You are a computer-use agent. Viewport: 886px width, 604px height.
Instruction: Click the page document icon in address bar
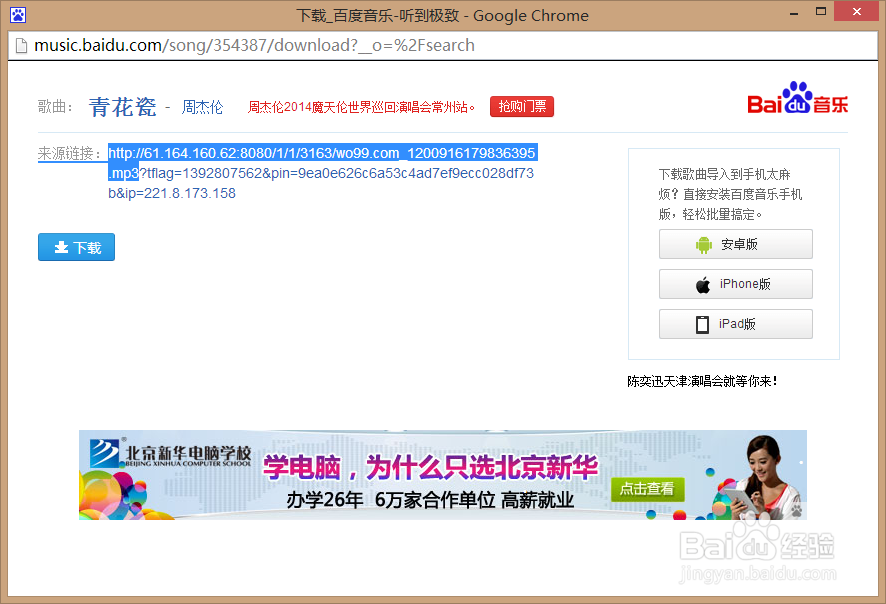pos(21,46)
